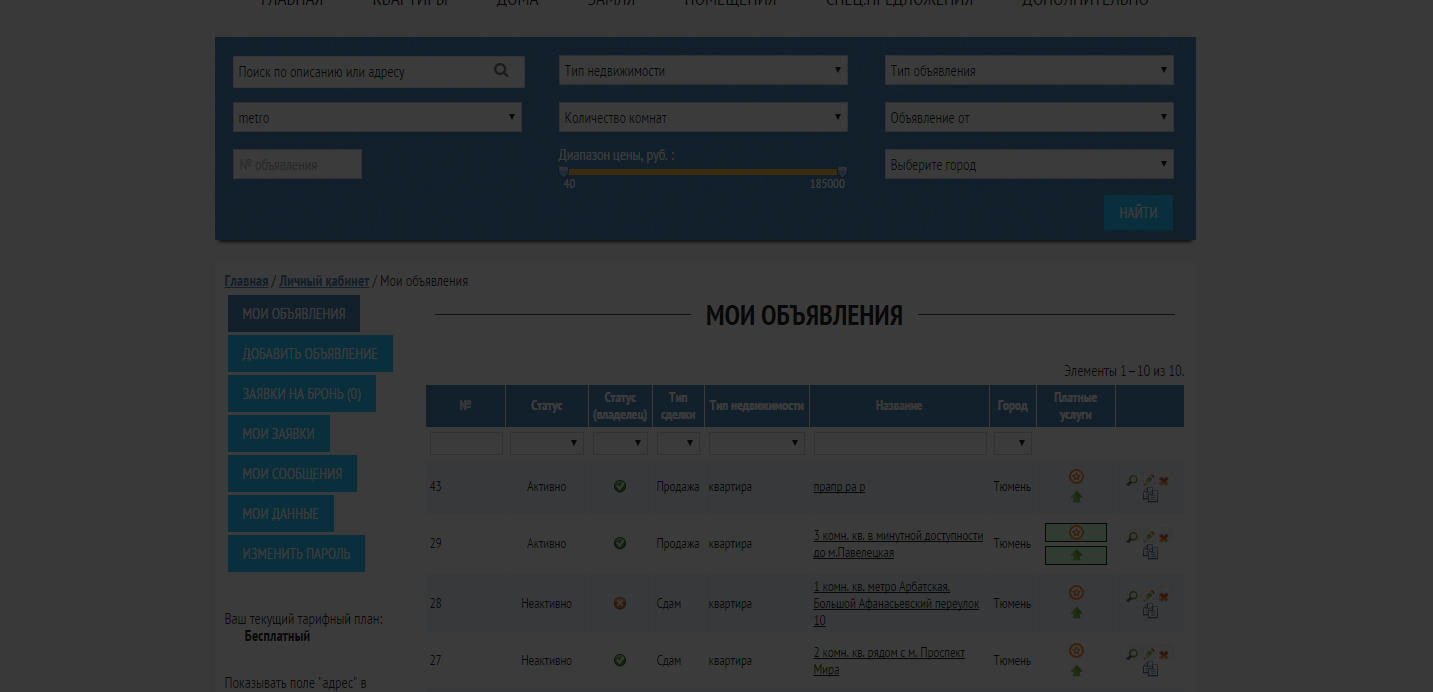Open 'Мои заявки' sidebar item
The width and height of the screenshot is (1433, 692).
point(279,434)
